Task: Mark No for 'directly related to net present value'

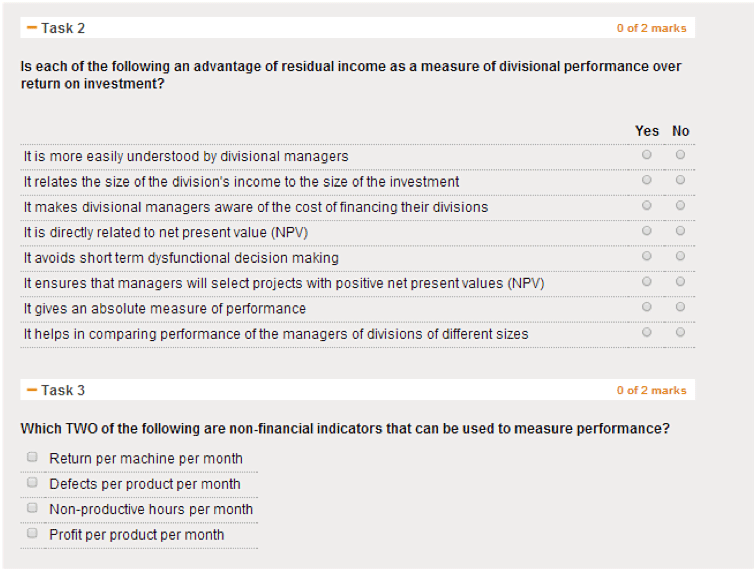Action: point(681,231)
